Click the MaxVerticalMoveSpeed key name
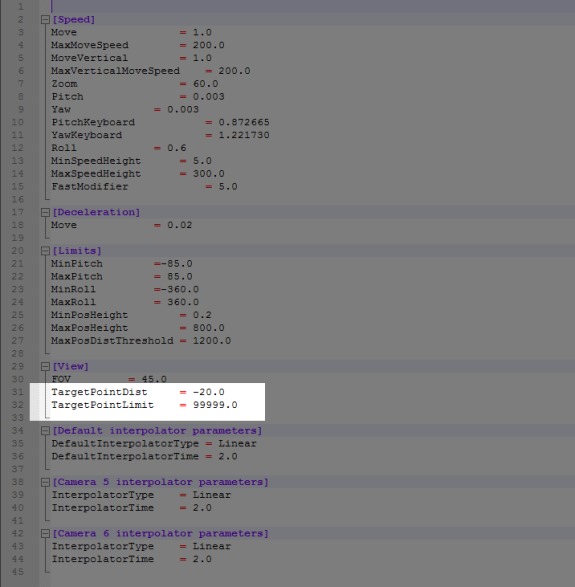This screenshot has height=587, width=575. (116, 71)
